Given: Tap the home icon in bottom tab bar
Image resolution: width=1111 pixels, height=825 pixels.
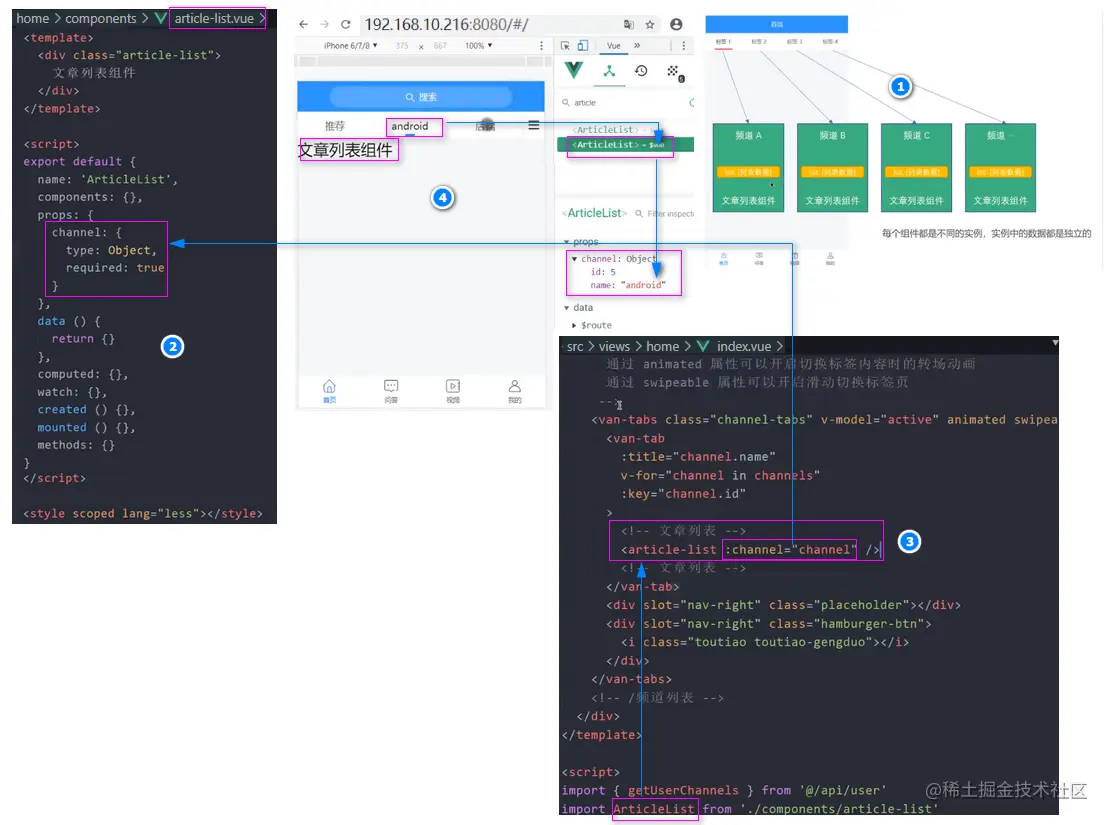Looking at the screenshot, I should pos(329,387).
